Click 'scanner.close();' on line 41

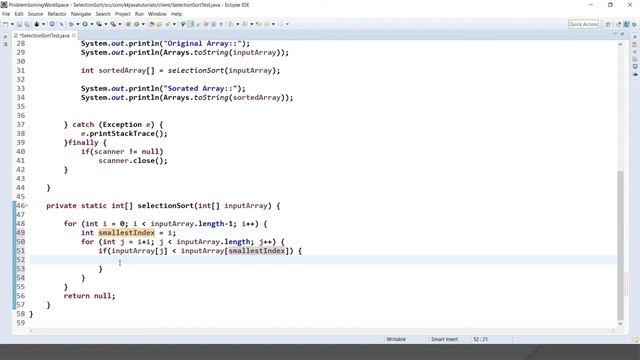pyautogui.click(x=133, y=161)
